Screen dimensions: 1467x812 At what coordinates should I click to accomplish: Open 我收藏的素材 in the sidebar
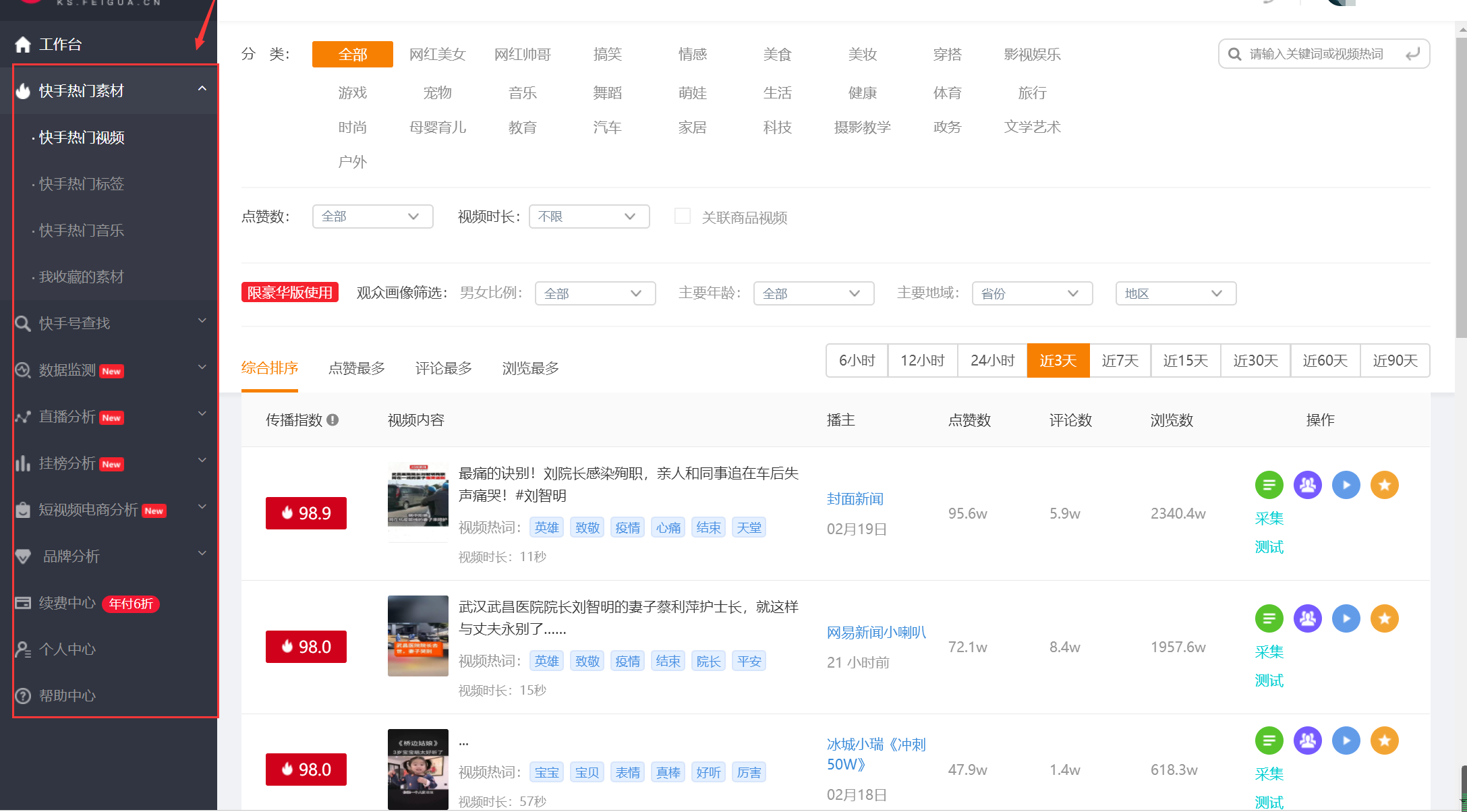point(81,277)
